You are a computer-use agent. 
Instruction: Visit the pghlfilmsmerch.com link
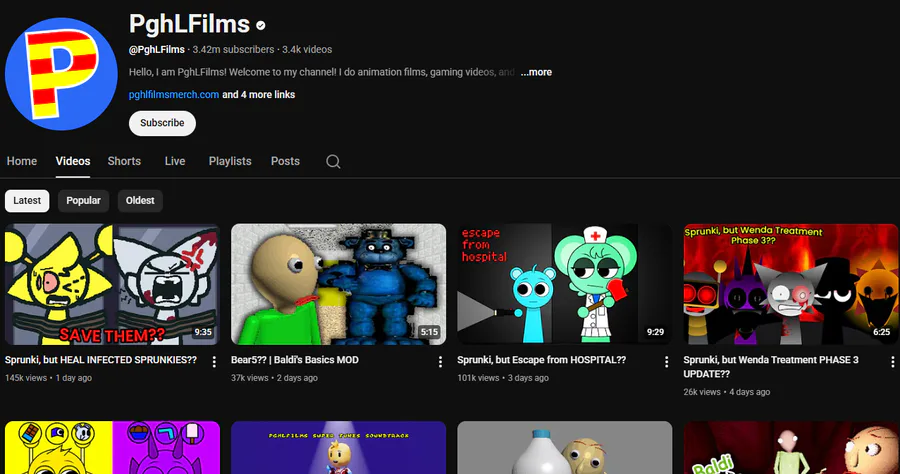pos(174,95)
